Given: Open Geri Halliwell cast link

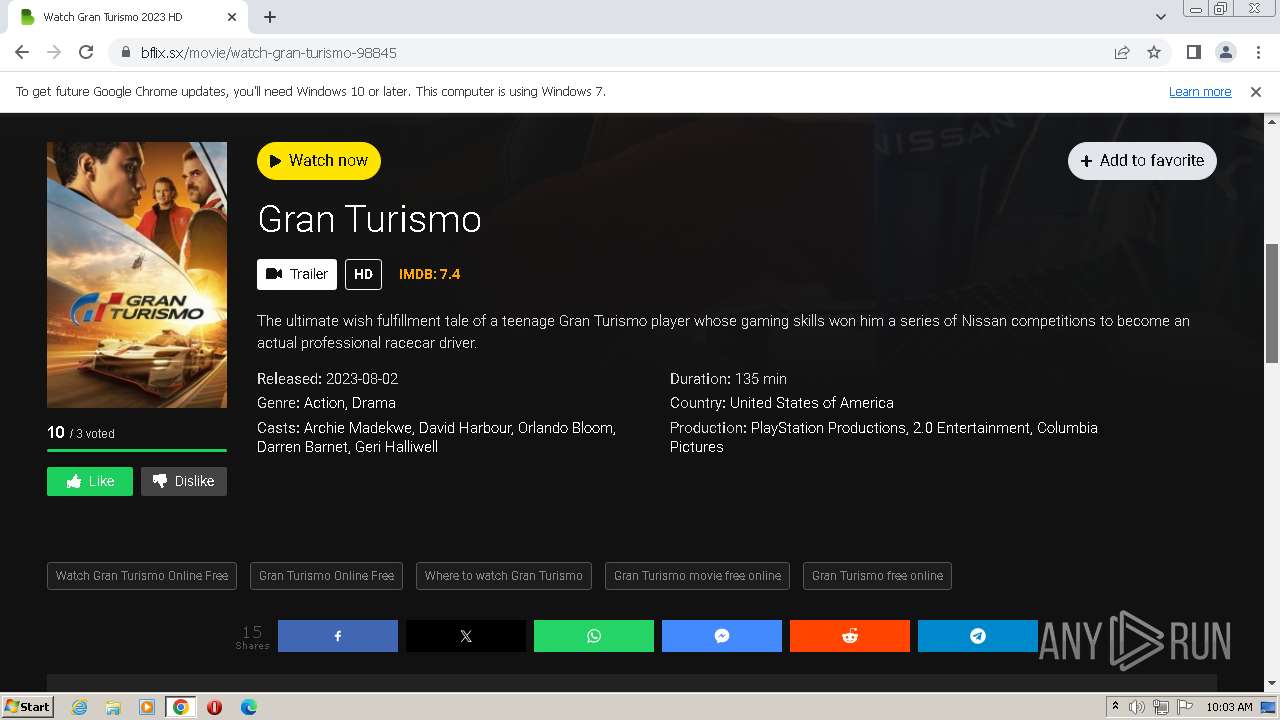Looking at the screenshot, I should pos(396,447).
